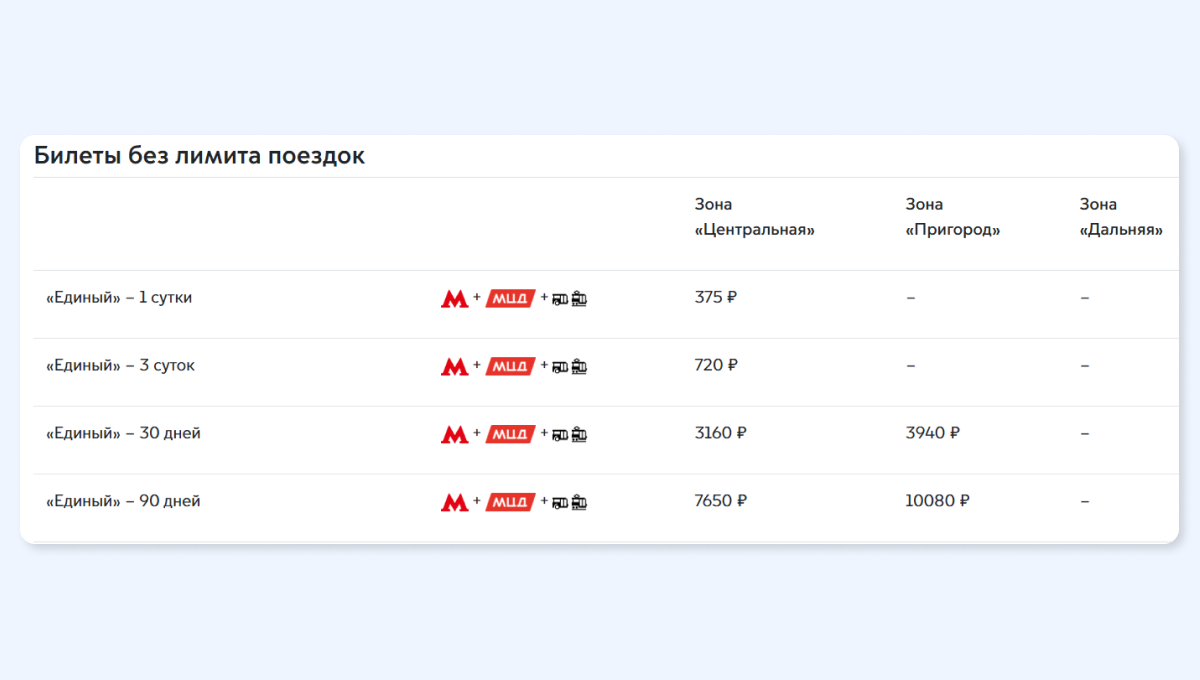Click the price 720 ₽
This screenshot has width=1200, height=680.
coord(716,365)
